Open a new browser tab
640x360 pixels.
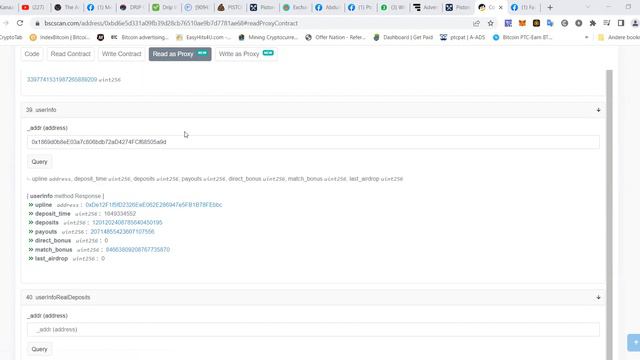pos(550,7)
